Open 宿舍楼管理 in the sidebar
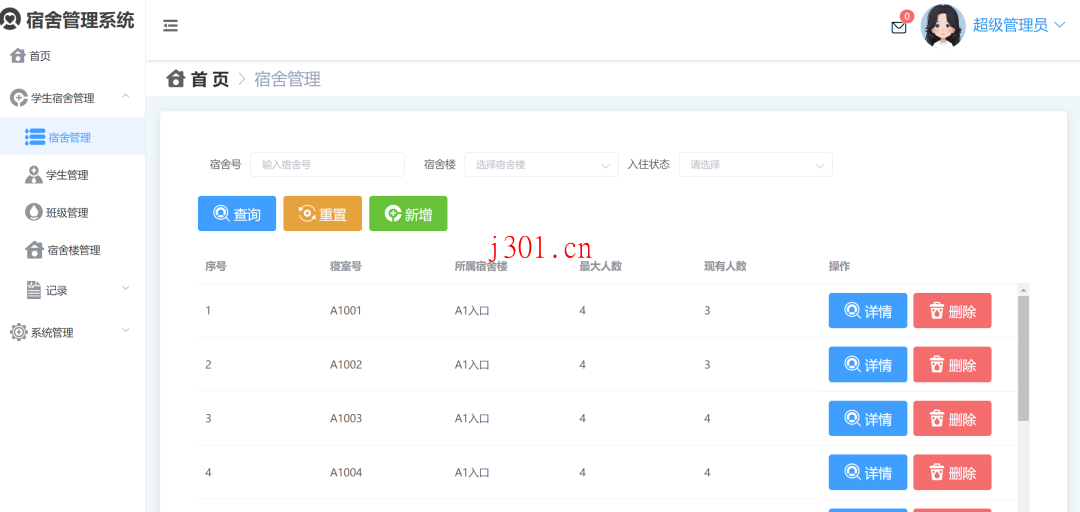 [74, 251]
